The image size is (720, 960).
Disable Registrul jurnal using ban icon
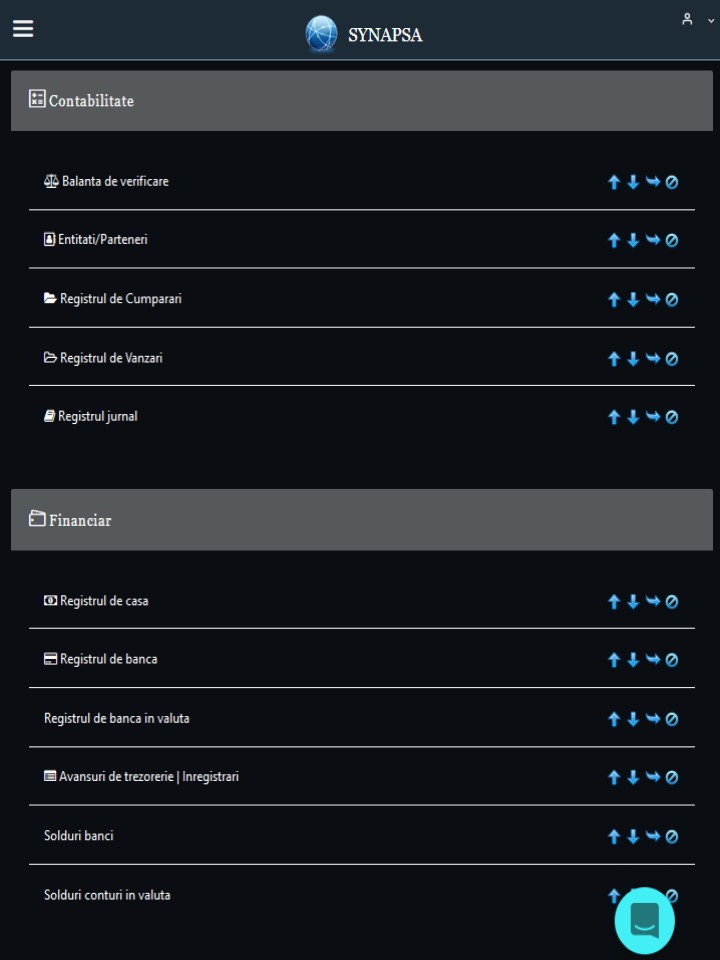point(672,417)
